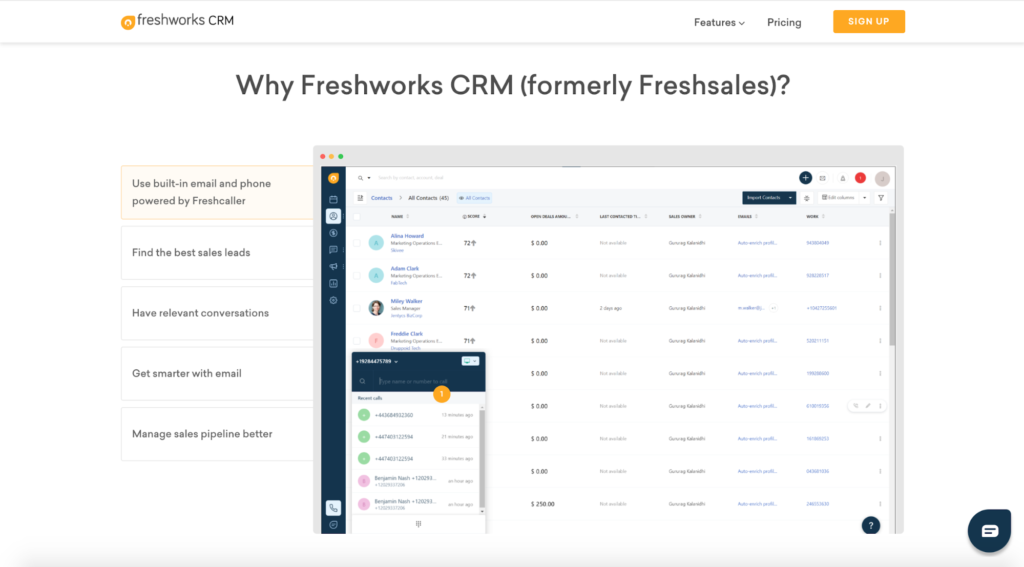Click the bulk-actions icon beside Import Contacts
Screen dimensions: 1024x567
point(807,198)
